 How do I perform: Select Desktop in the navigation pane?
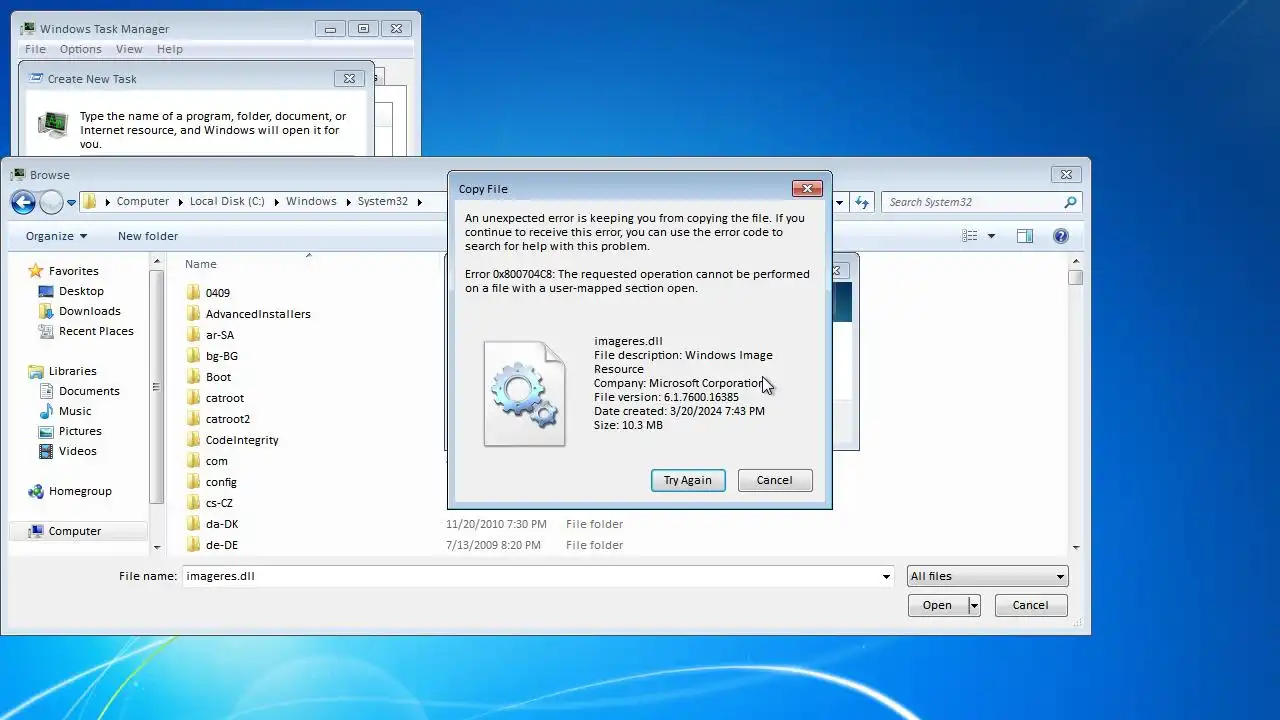[81, 291]
